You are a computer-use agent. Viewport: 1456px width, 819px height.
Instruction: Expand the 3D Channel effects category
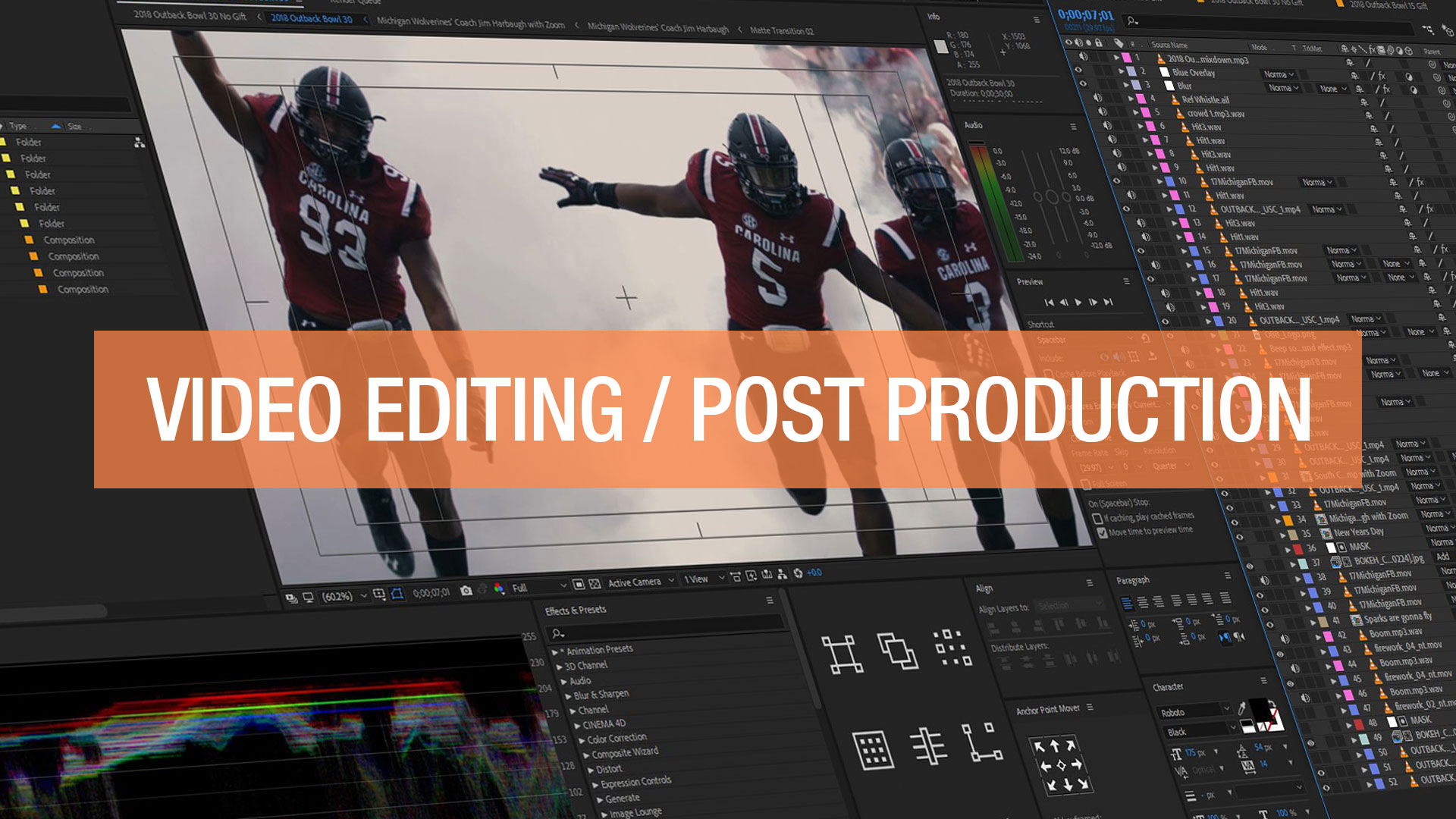coord(560,667)
